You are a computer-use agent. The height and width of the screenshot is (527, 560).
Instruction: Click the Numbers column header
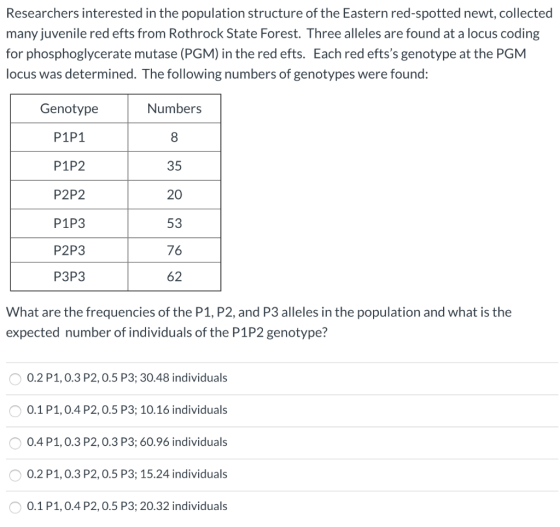174,109
